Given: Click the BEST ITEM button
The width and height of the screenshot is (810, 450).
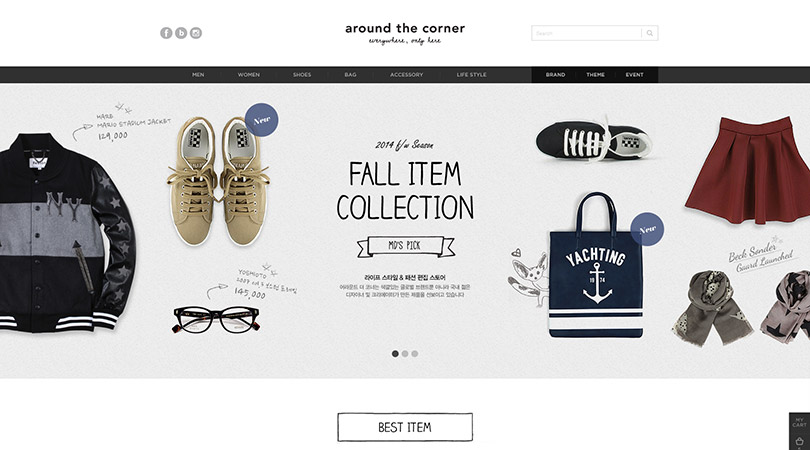Looking at the screenshot, I should pos(405,427).
